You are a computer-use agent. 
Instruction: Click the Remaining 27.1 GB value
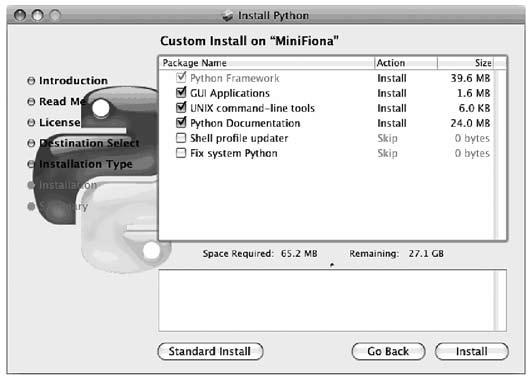(426, 253)
